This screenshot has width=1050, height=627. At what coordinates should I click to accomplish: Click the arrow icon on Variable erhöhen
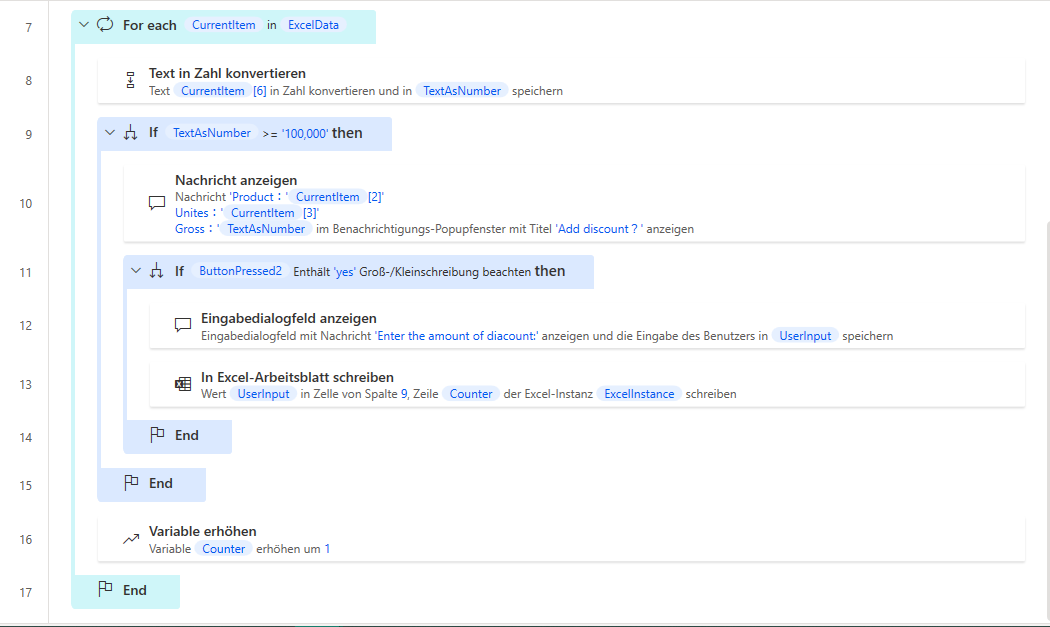tap(130, 539)
